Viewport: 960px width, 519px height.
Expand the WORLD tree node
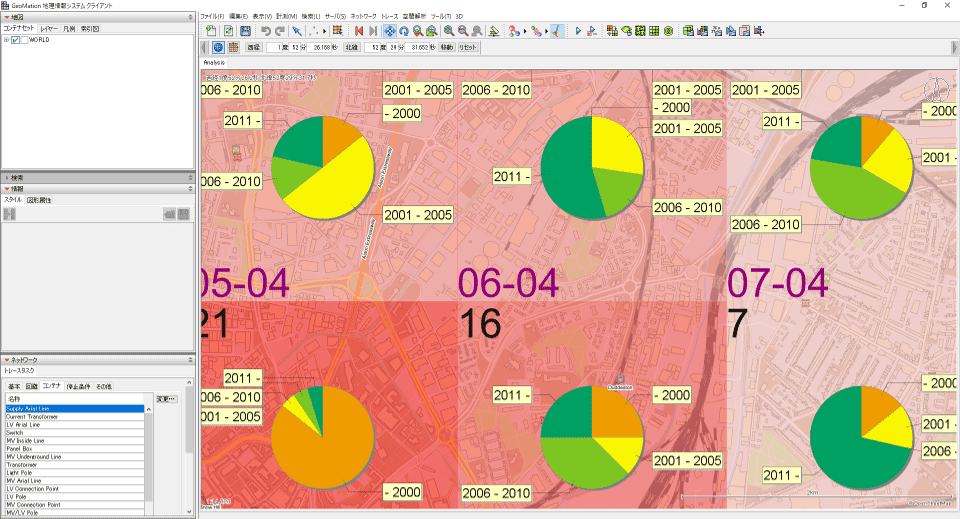6,40
